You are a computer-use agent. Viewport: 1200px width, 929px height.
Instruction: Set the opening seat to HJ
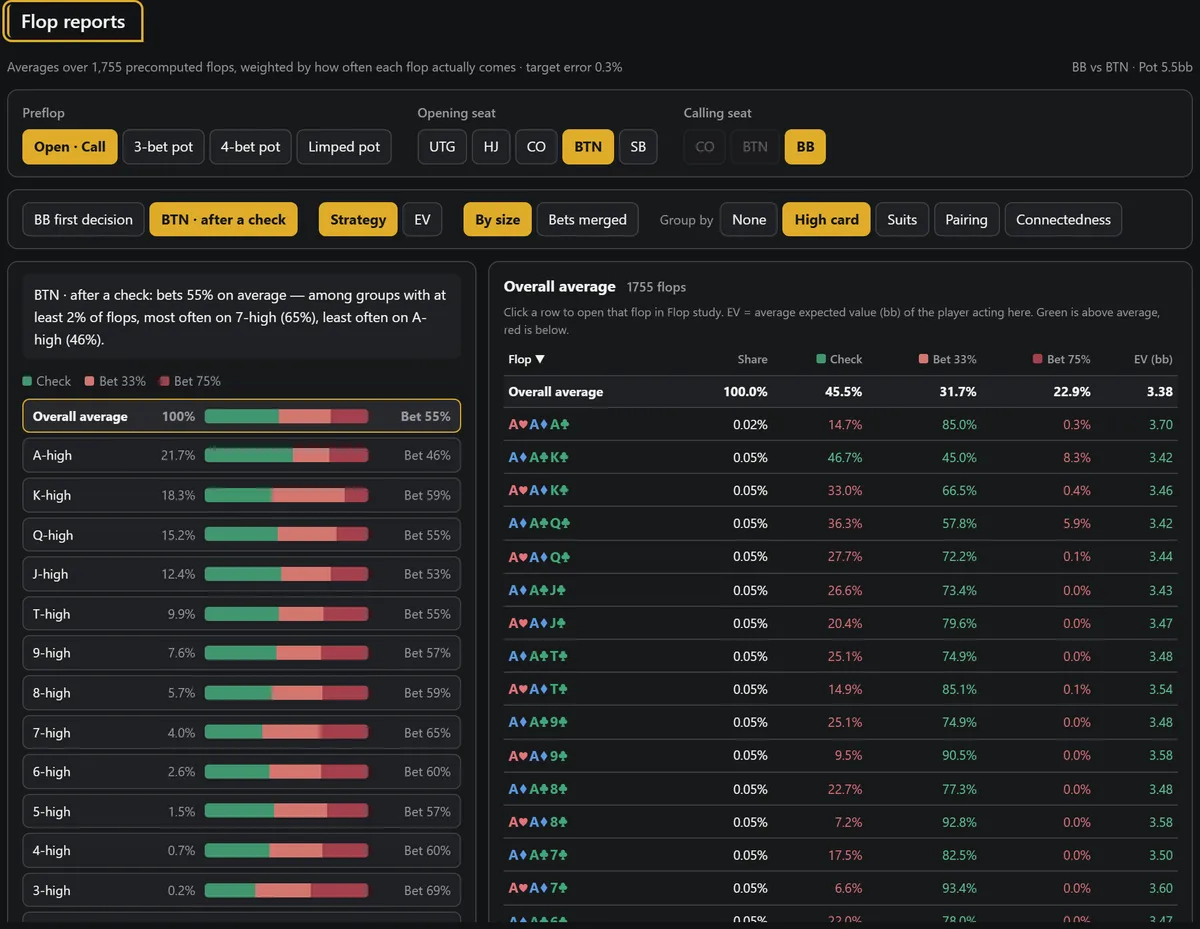[491, 147]
